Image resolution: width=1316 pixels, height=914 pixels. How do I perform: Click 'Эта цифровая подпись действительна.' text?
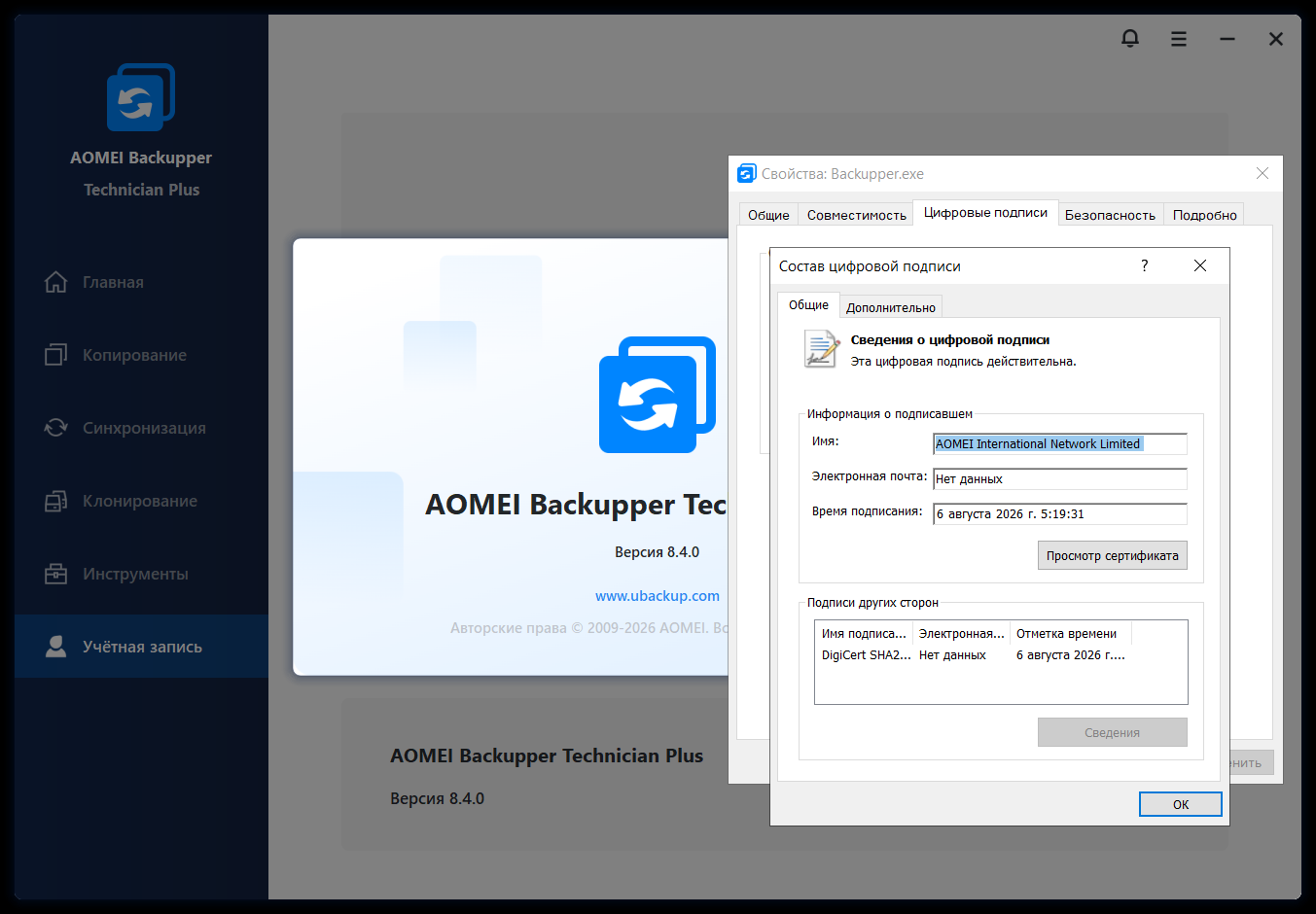963,361
